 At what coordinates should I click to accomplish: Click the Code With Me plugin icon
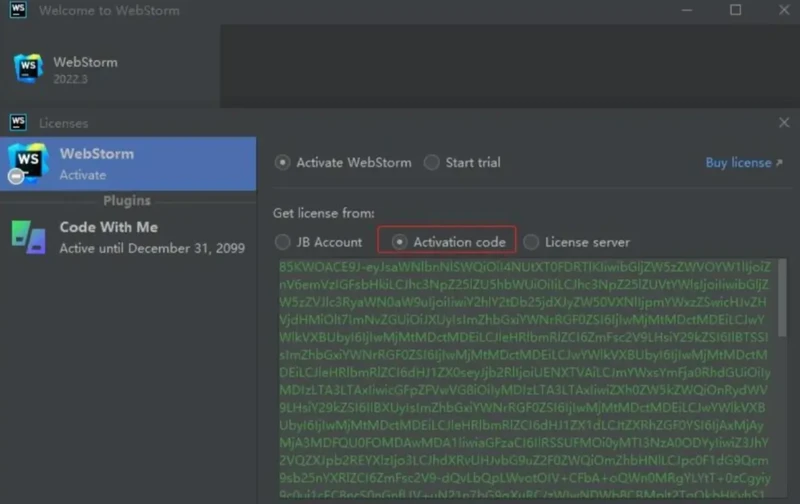(27, 236)
